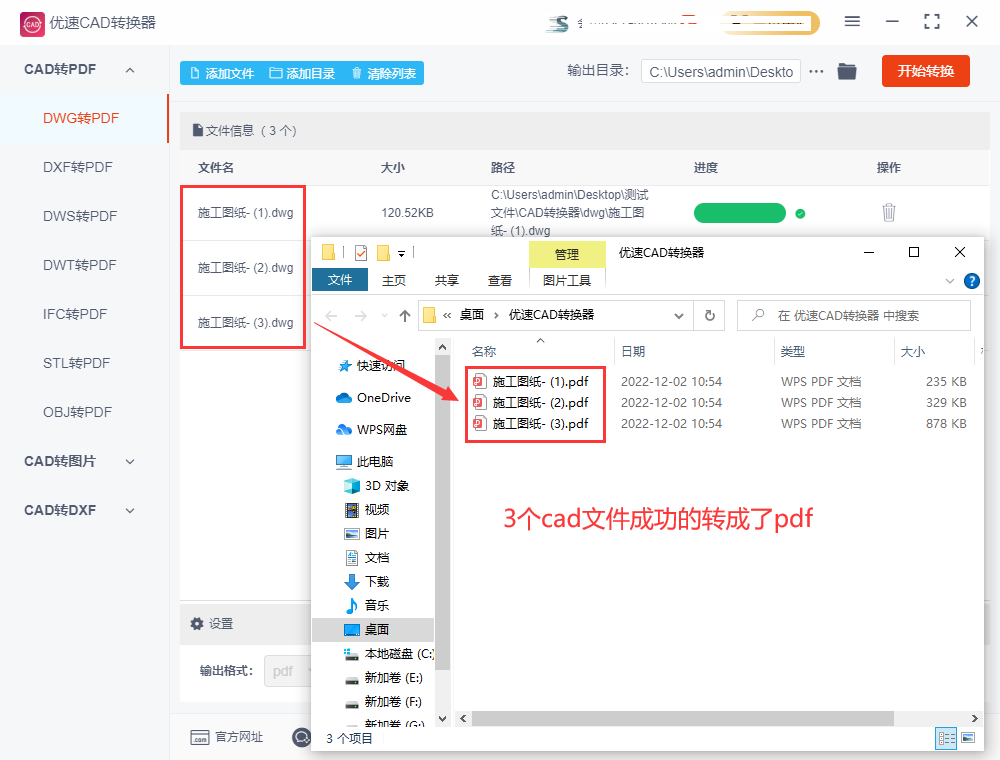Open the 主页 ribbon tab
Image resolution: width=1000 pixels, height=760 pixels.
(x=393, y=281)
